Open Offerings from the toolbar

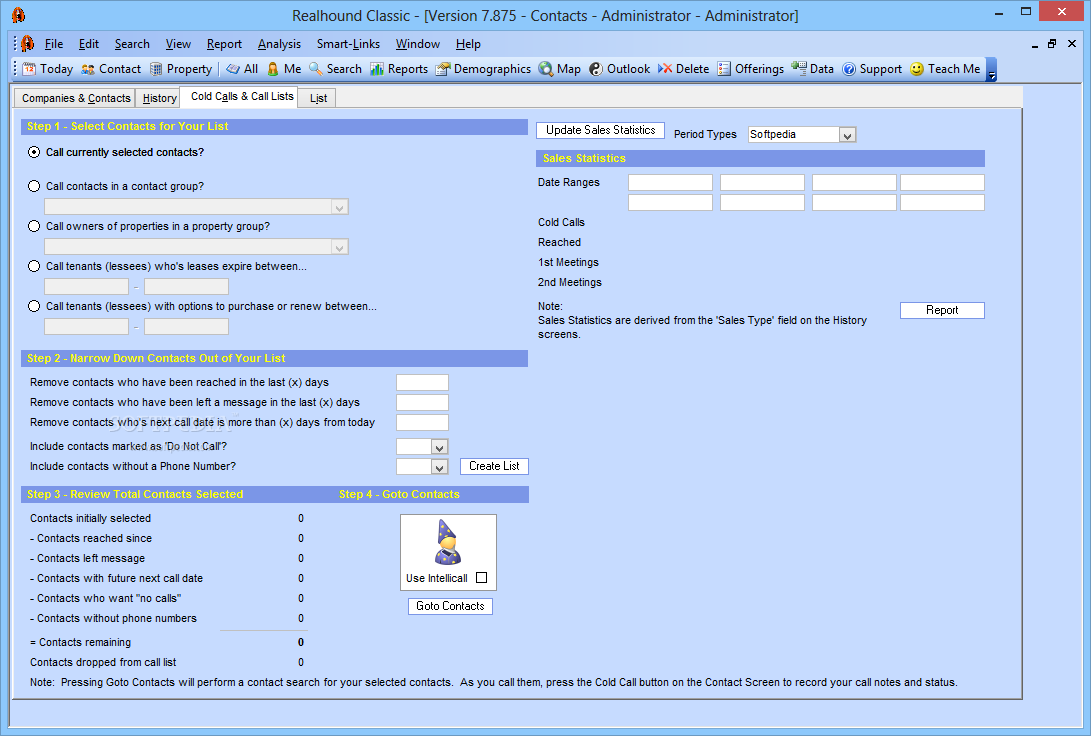tap(751, 69)
